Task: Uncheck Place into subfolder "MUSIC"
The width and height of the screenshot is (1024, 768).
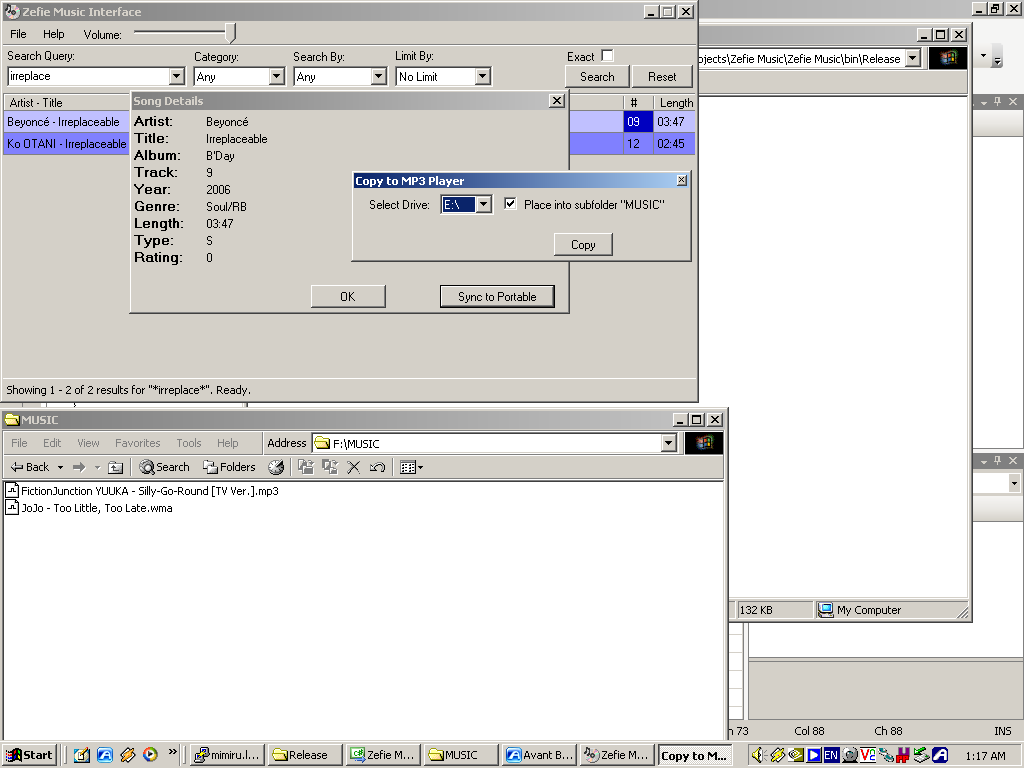Action: [x=511, y=204]
